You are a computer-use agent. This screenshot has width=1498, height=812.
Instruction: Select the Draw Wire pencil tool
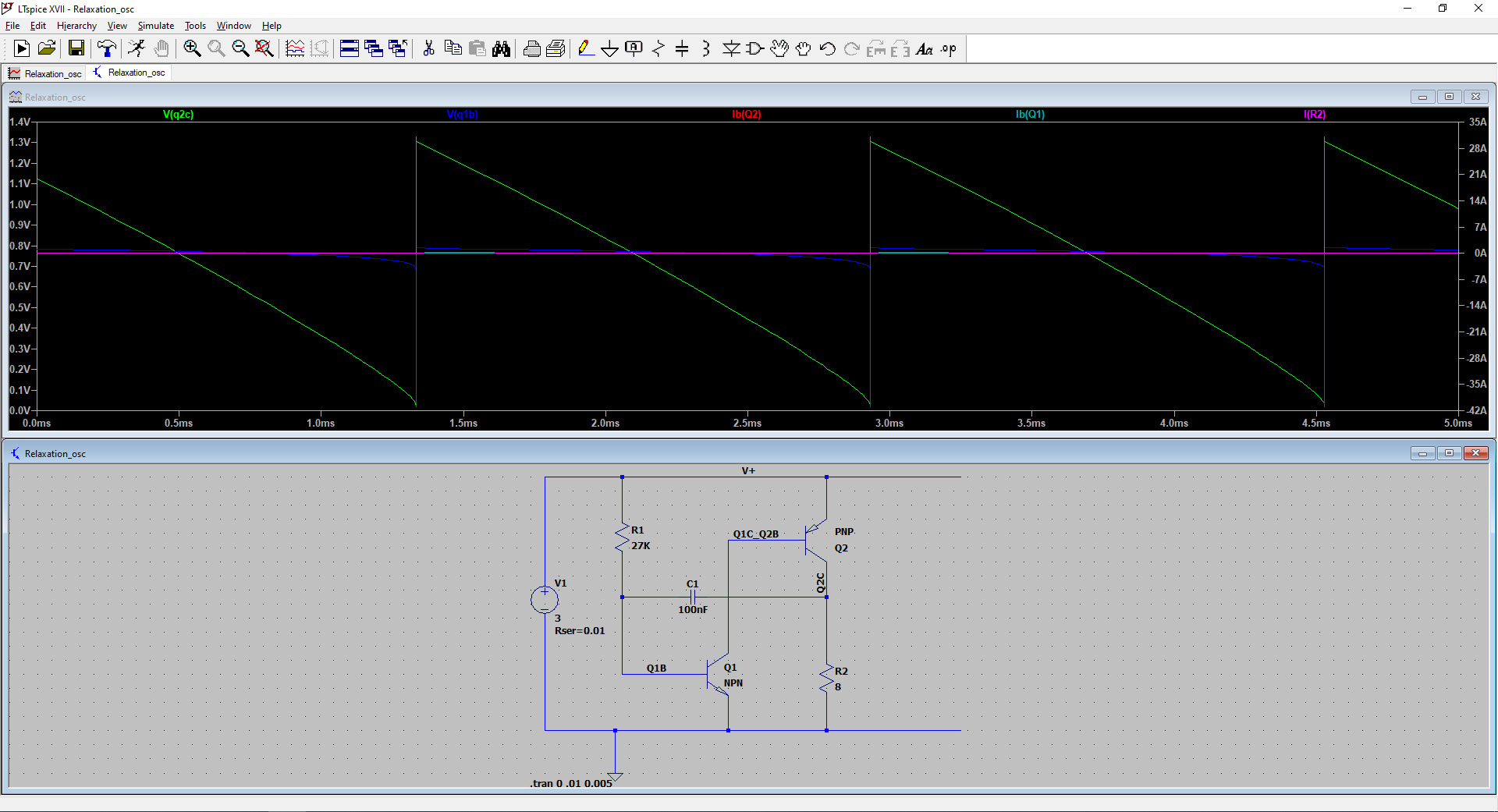coord(586,48)
